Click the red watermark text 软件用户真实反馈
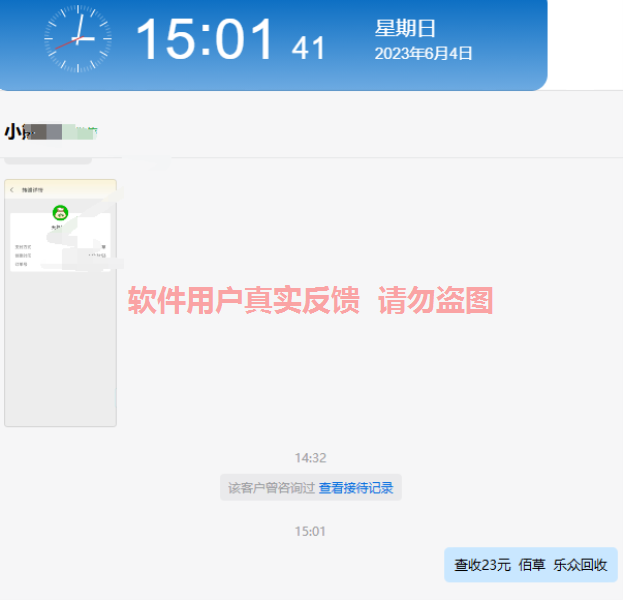Viewport: 623px width, 600px height. point(243,300)
